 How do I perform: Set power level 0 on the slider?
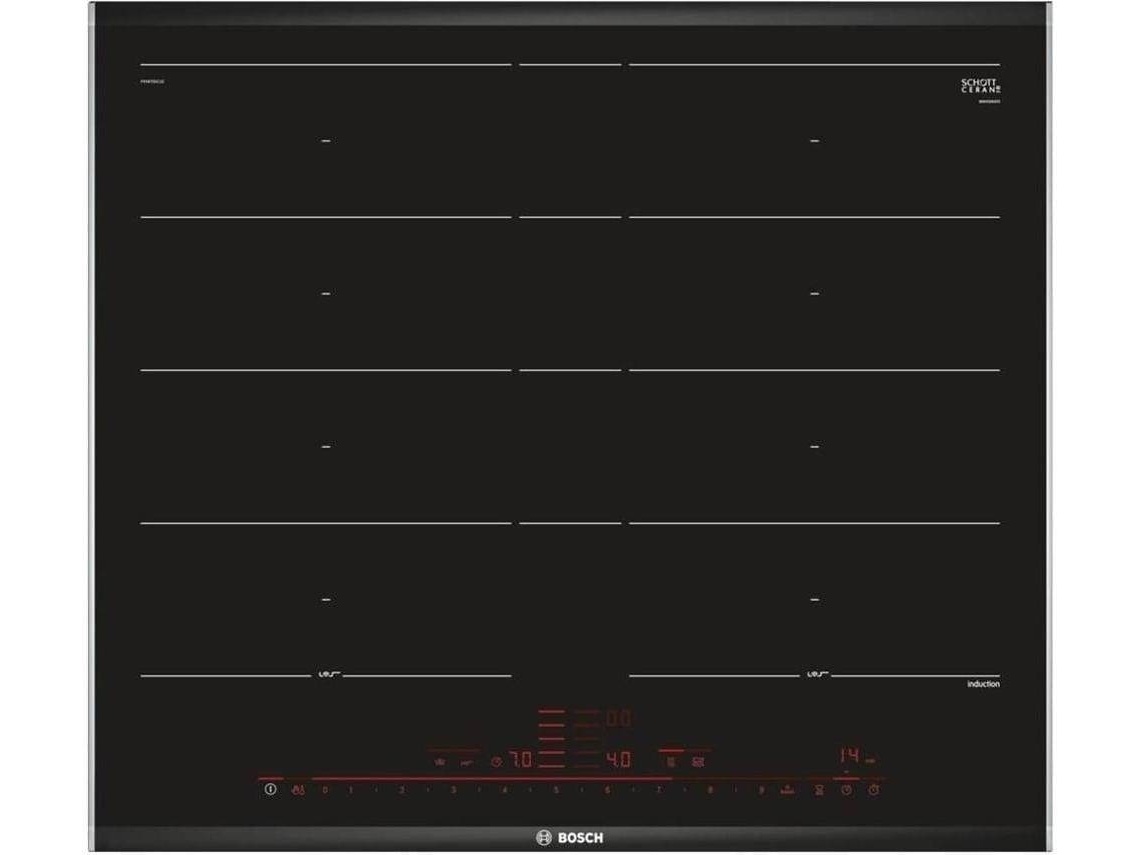325,790
